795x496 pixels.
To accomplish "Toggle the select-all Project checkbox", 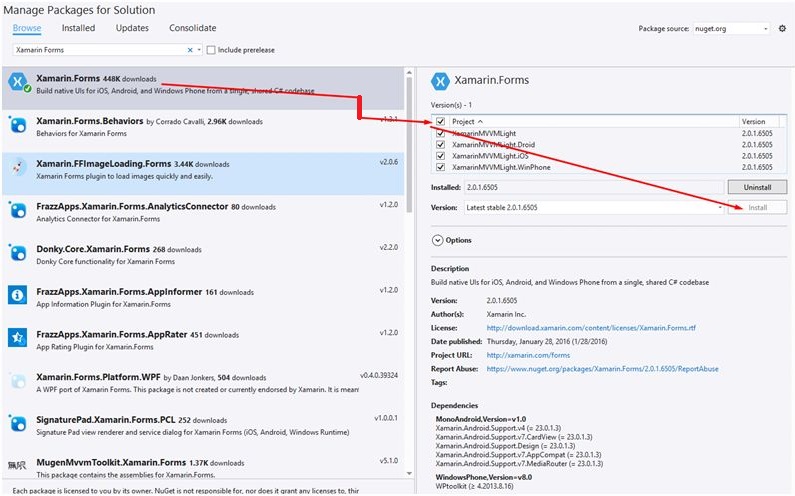I will click(x=441, y=122).
